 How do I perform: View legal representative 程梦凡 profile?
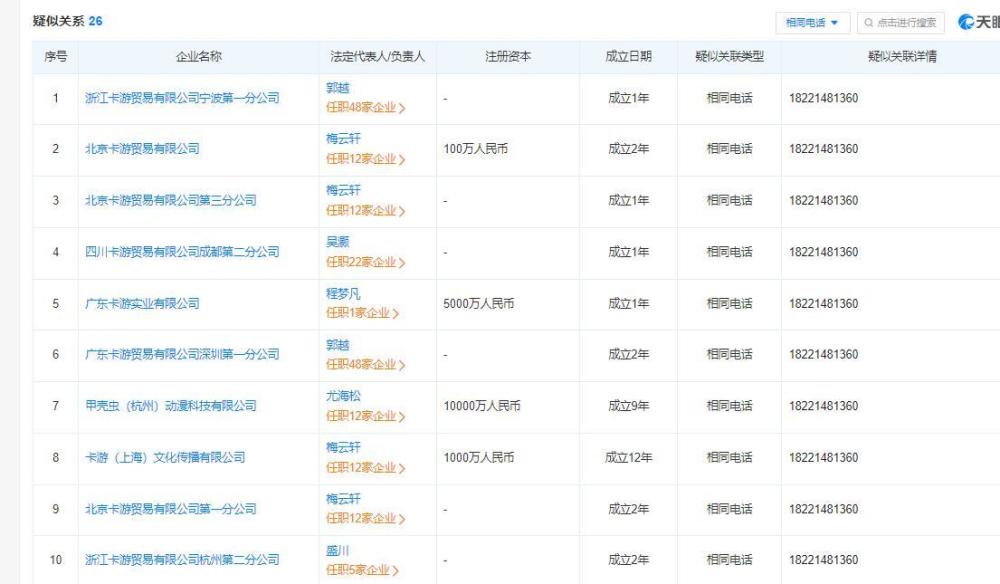click(343, 294)
